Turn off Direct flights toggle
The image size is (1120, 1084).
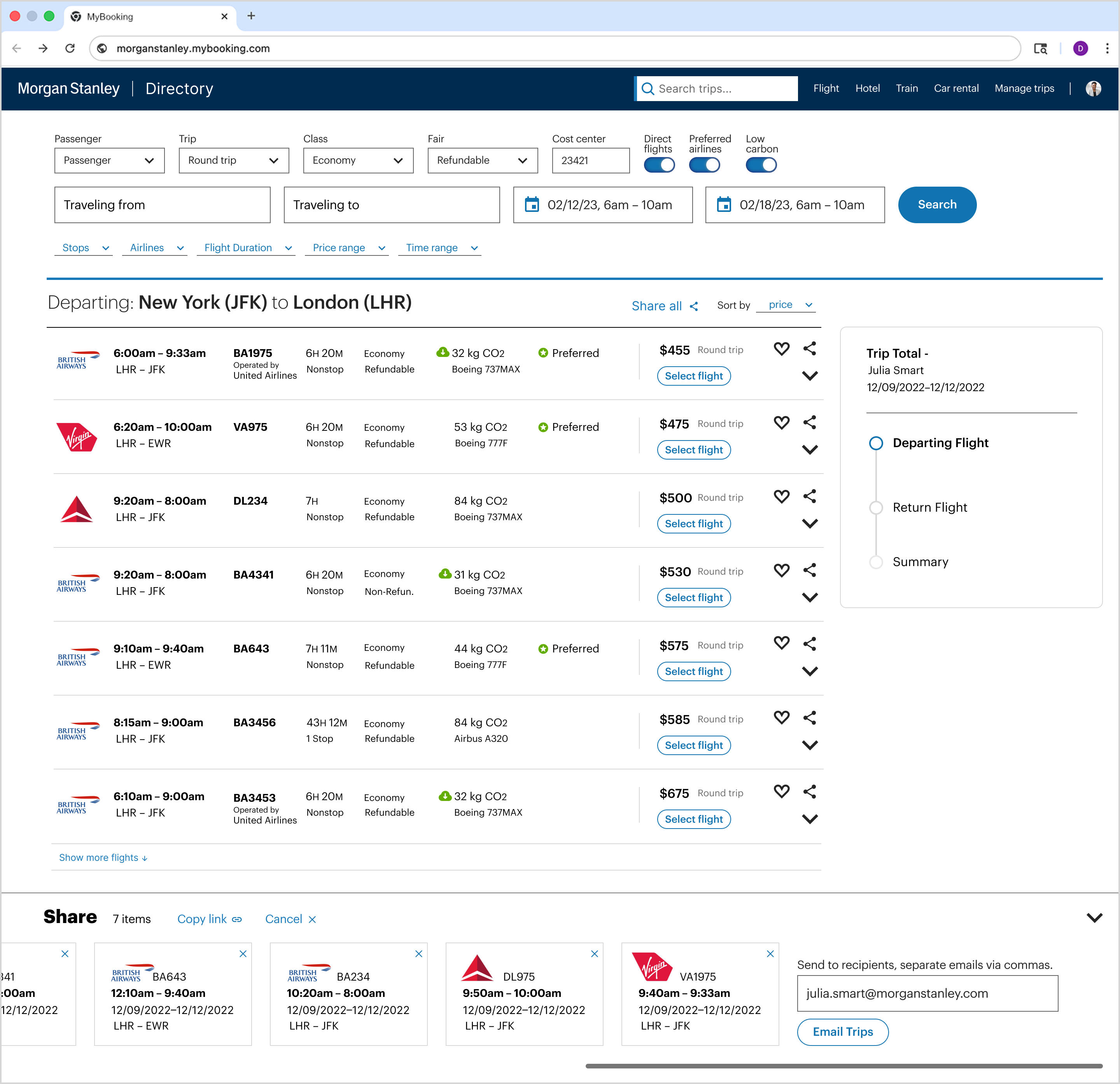659,165
